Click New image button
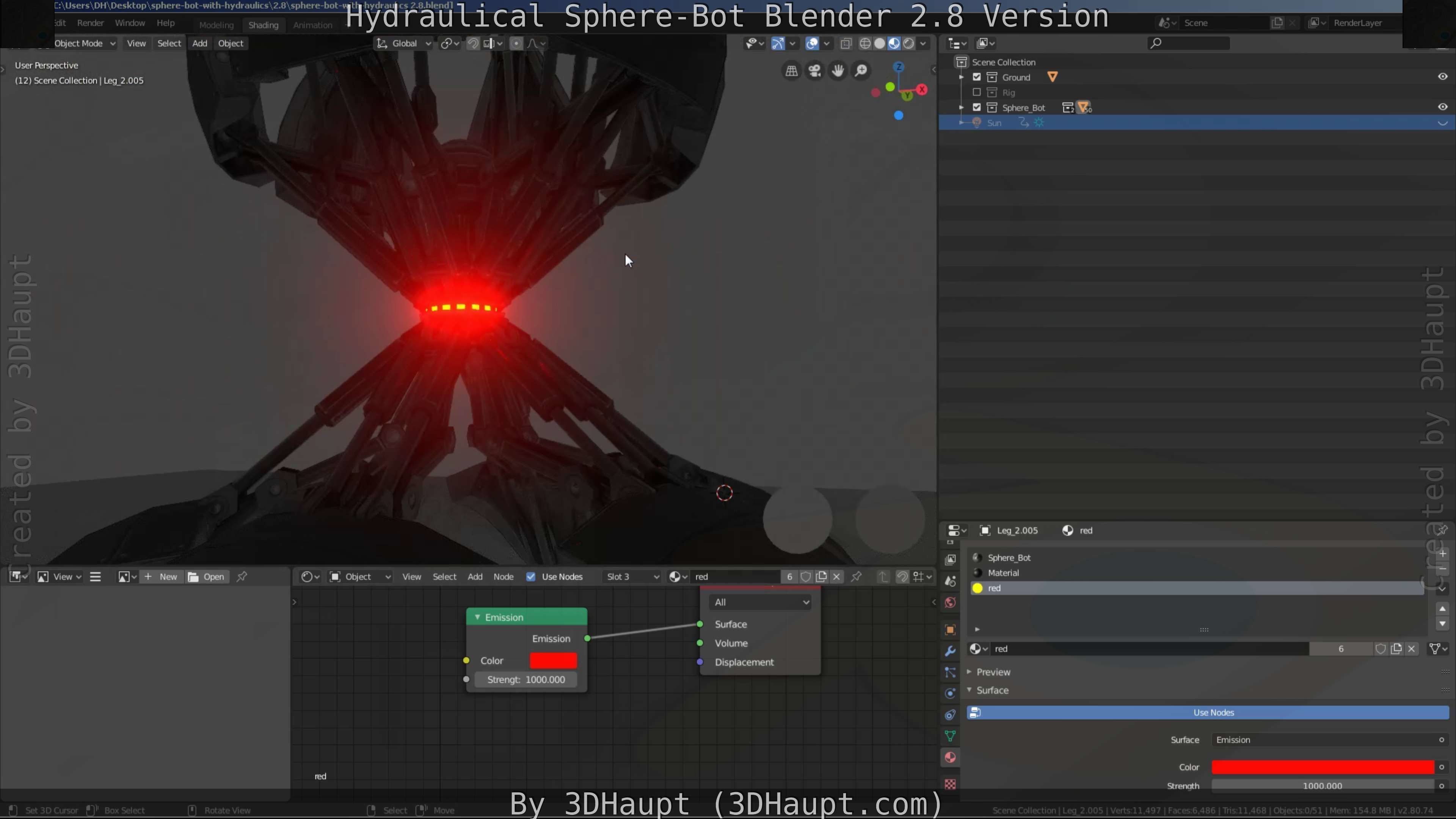The image size is (1456, 819). coord(161,576)
